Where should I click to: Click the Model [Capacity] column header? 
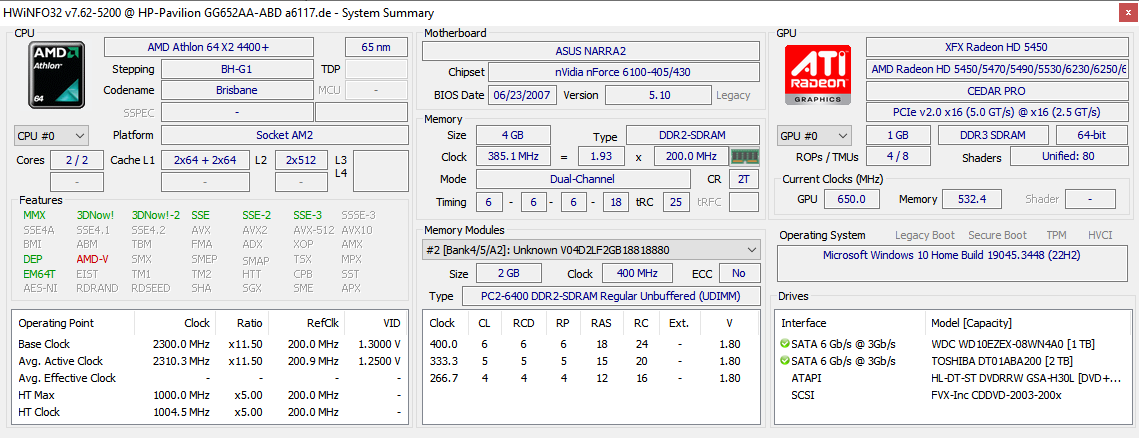click(x=971, y=323)
